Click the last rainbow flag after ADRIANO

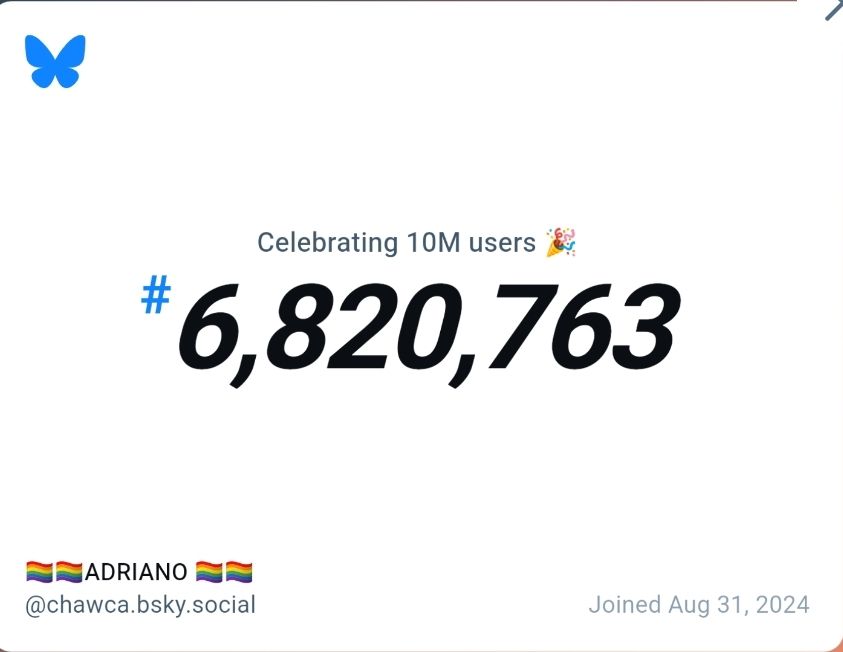pos(239,572)
